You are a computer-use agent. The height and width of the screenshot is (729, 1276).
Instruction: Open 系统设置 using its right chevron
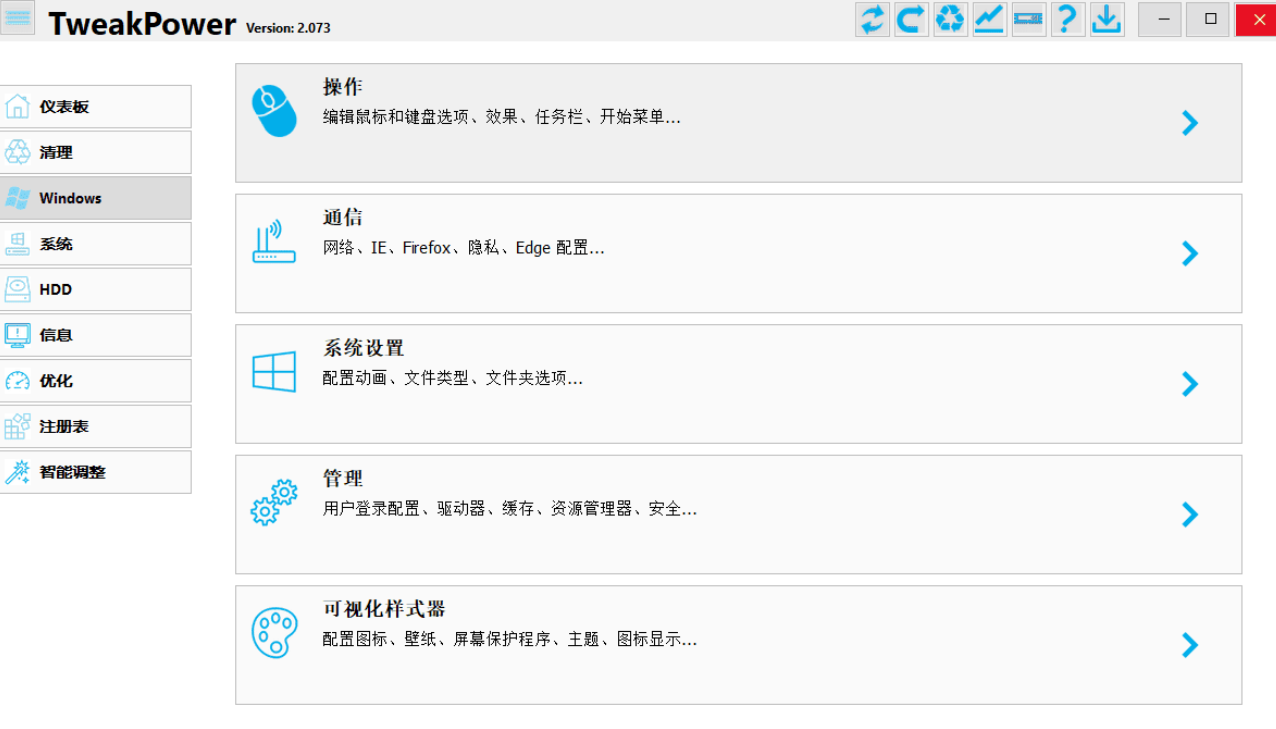[1190, 384]
